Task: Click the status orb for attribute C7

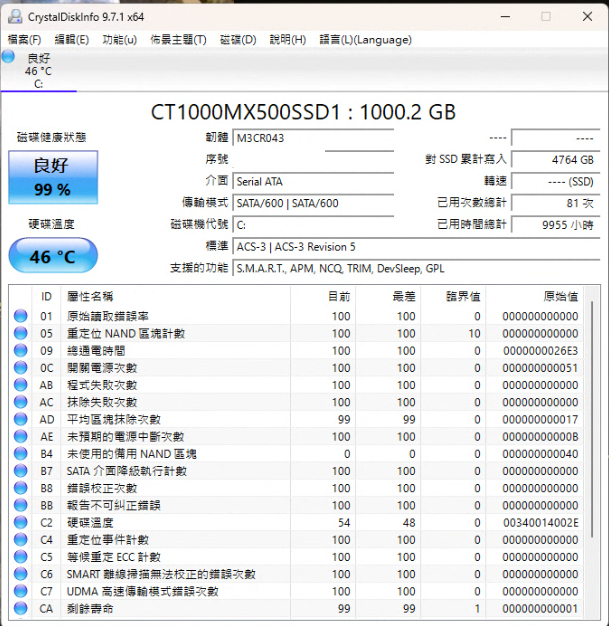Action: pos(20,591)
